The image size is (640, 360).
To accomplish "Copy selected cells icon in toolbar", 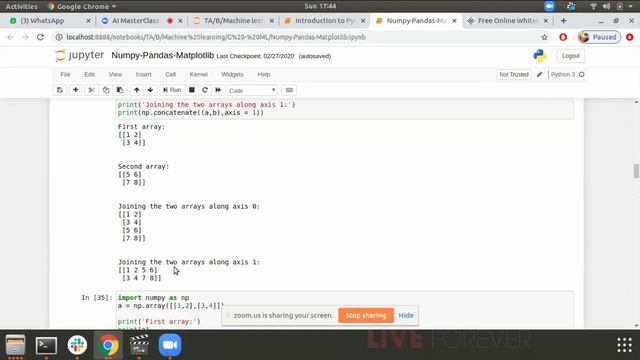I will tap(106, 90).
